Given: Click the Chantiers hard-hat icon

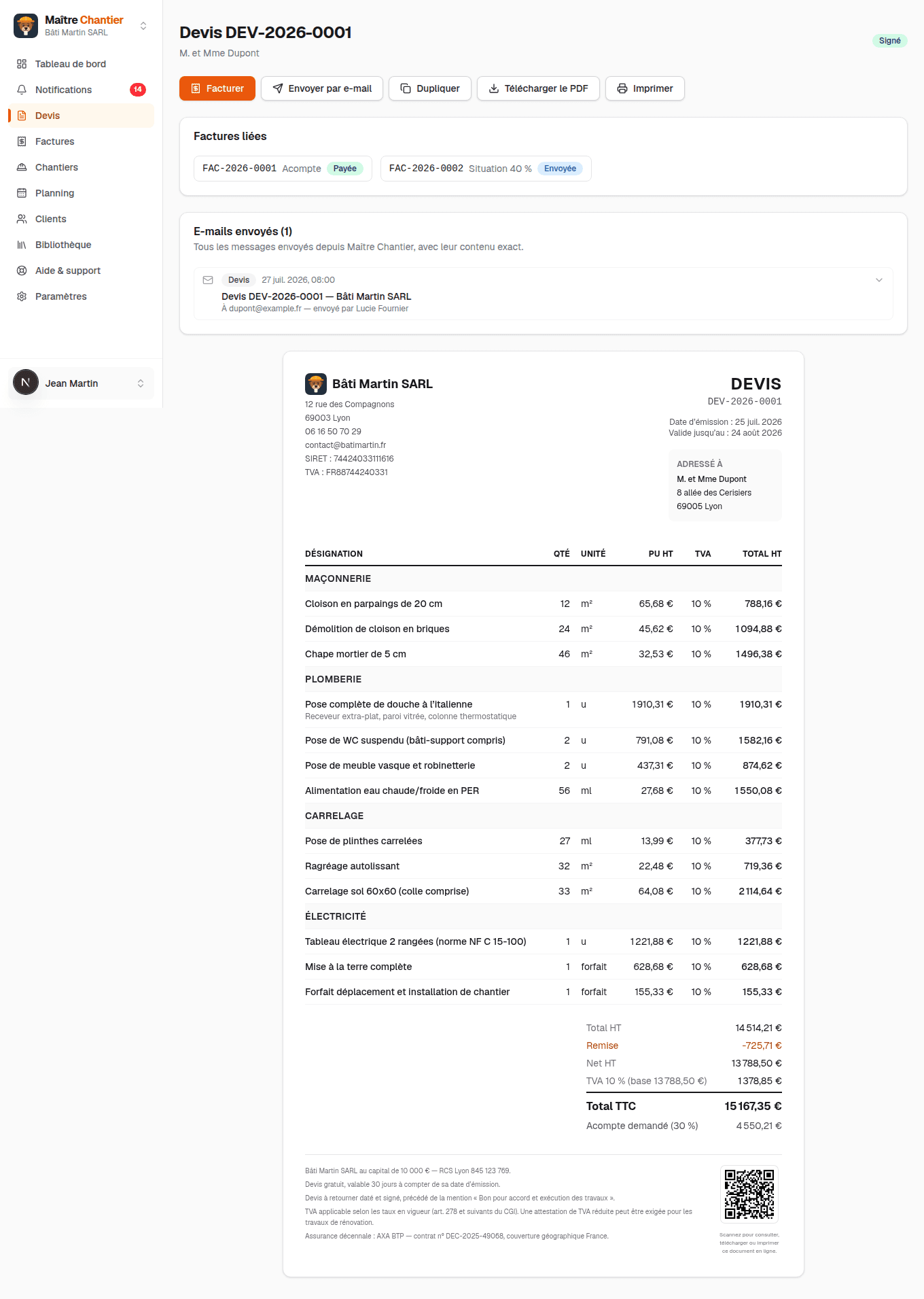Looking at the screenshot, I should click(x=22, y=167).
